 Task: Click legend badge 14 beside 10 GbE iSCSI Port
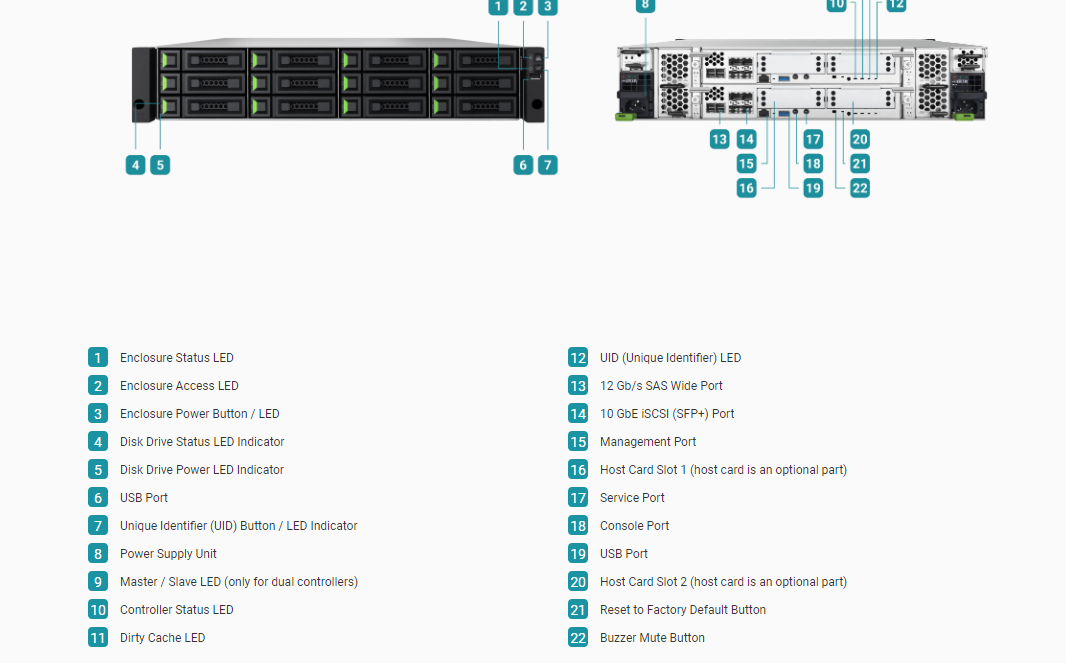(x=578, y=413)
